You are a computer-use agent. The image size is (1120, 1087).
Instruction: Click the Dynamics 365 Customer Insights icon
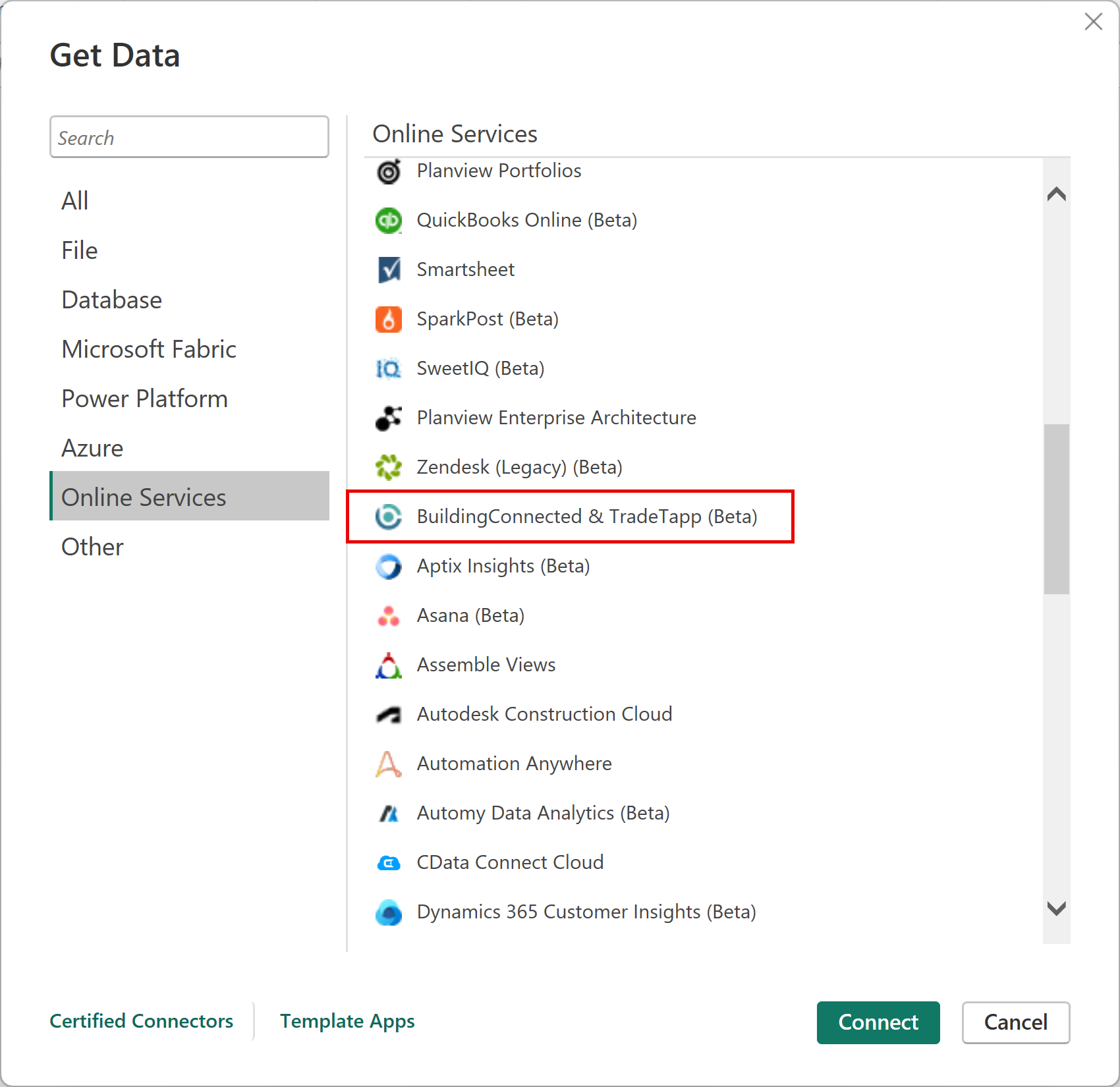pyautogui.click(x=389, y=912)
